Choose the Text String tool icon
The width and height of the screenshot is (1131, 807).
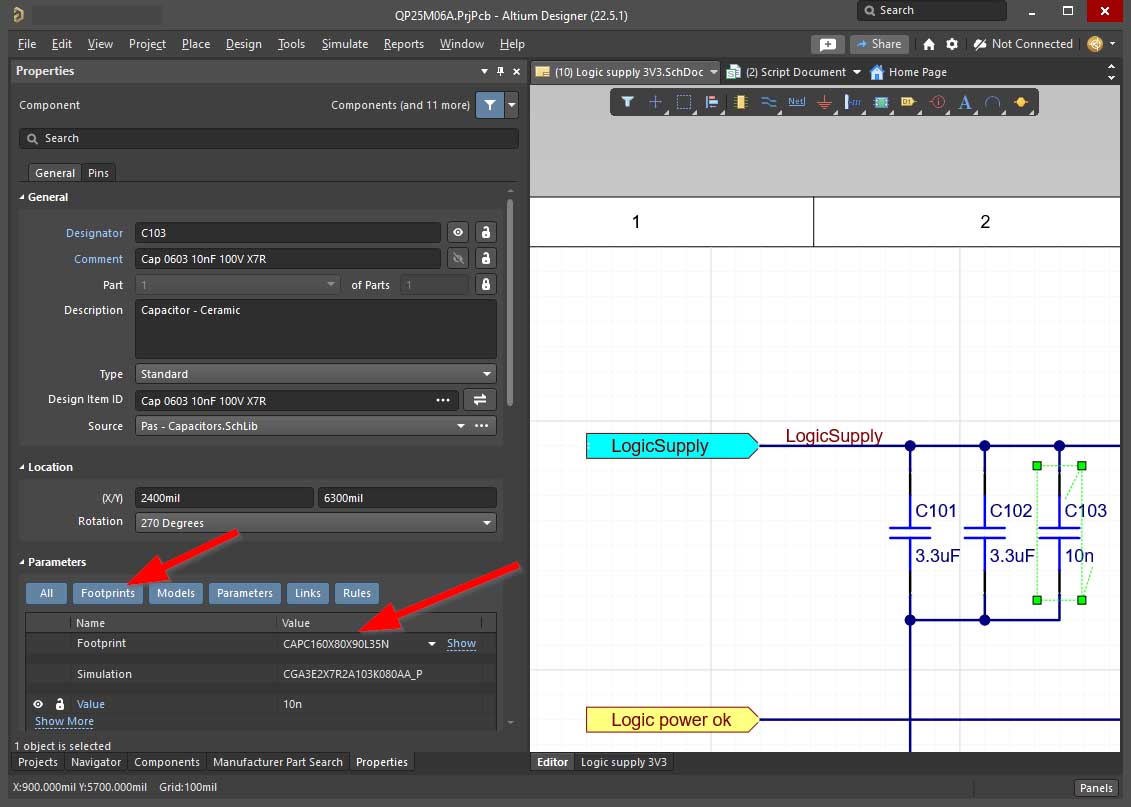click(x=965, y=102)
